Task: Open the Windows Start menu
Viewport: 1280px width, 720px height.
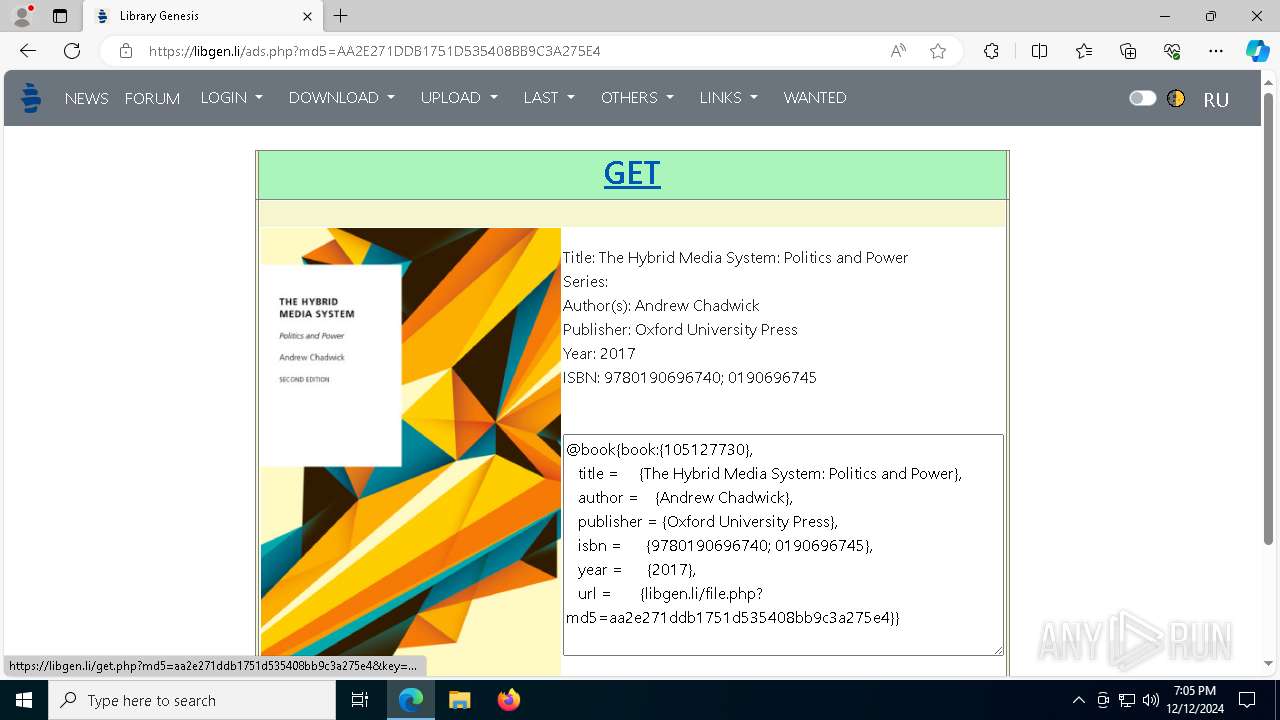Action: [24, 700]
